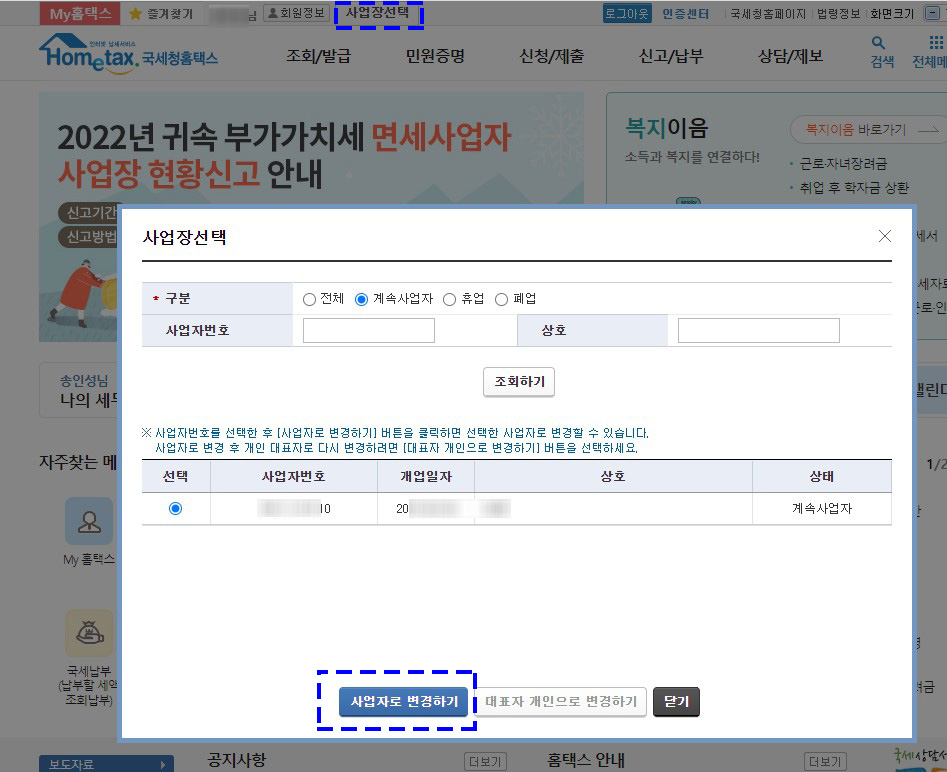Click 사업자로 변경하기 button
Screen dimensions: 947x772
click(403, 702)
